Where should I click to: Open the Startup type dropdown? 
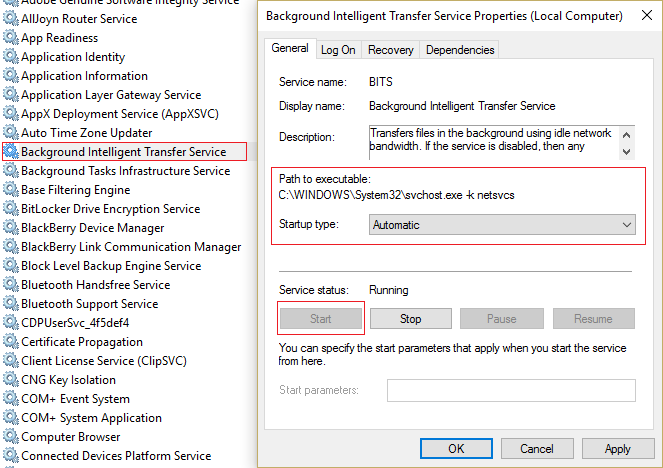coord(502,225)
